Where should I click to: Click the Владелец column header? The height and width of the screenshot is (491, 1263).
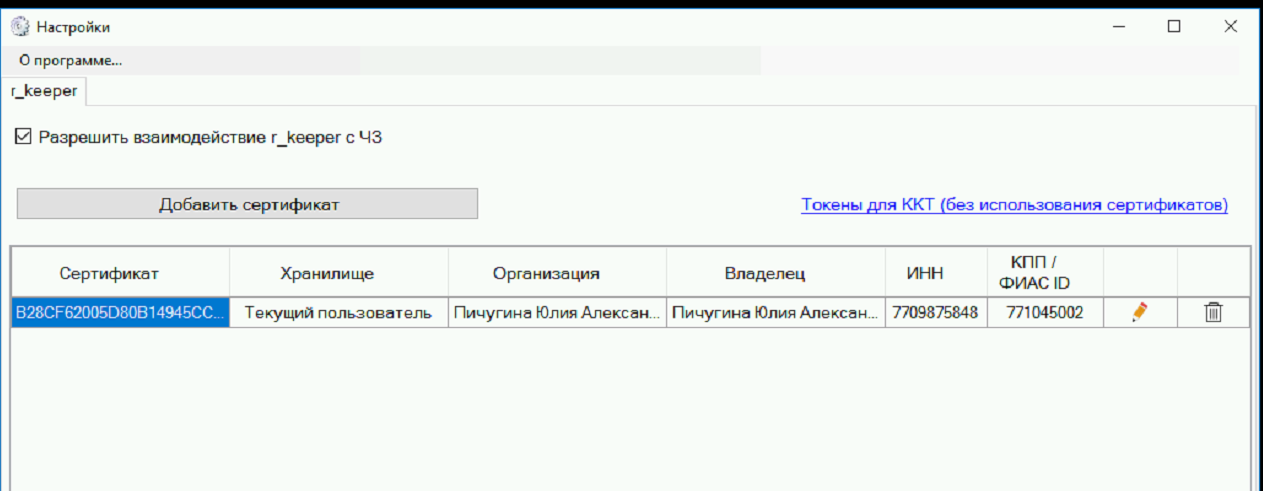(765, 273)
